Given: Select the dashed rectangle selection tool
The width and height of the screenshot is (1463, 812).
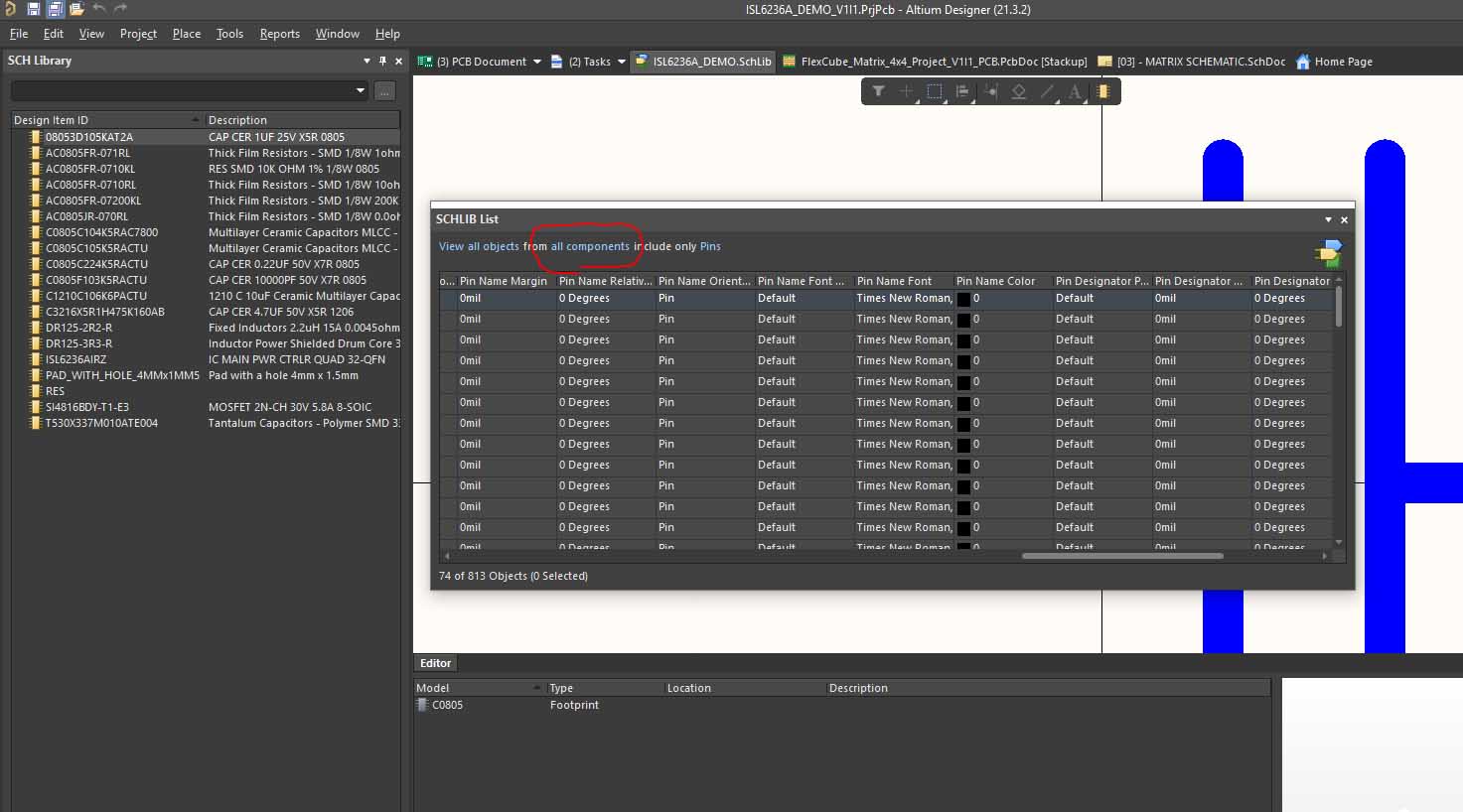Looking at the screenshot, I should pos(934,91).
